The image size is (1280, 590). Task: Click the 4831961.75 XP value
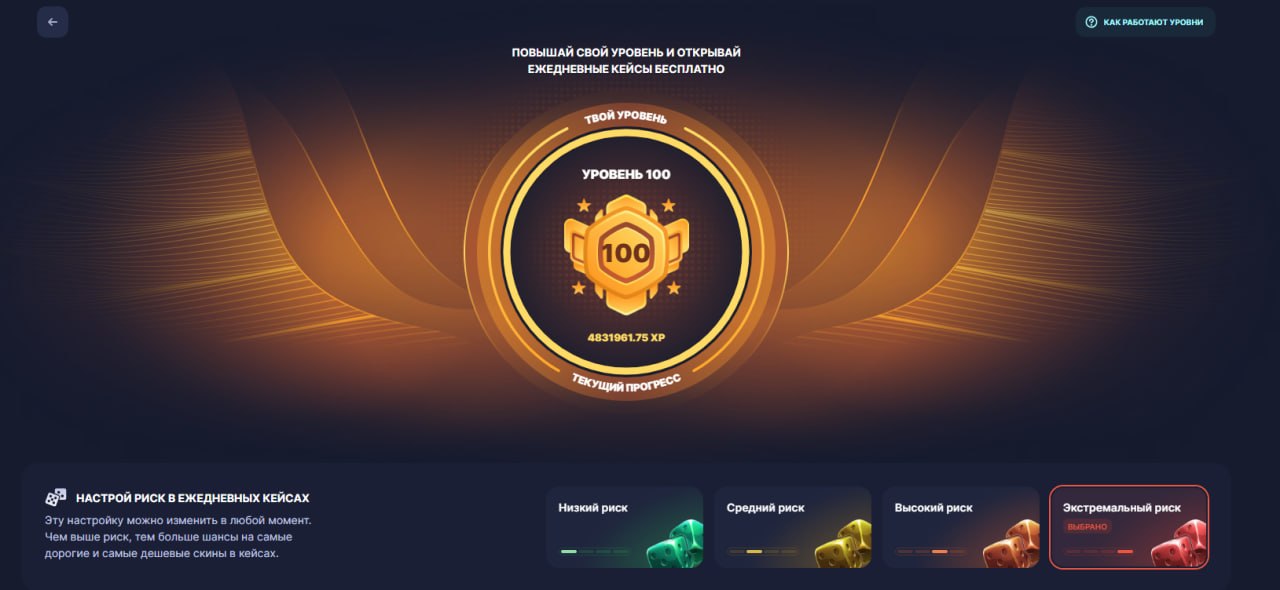[x=626, y=337]
